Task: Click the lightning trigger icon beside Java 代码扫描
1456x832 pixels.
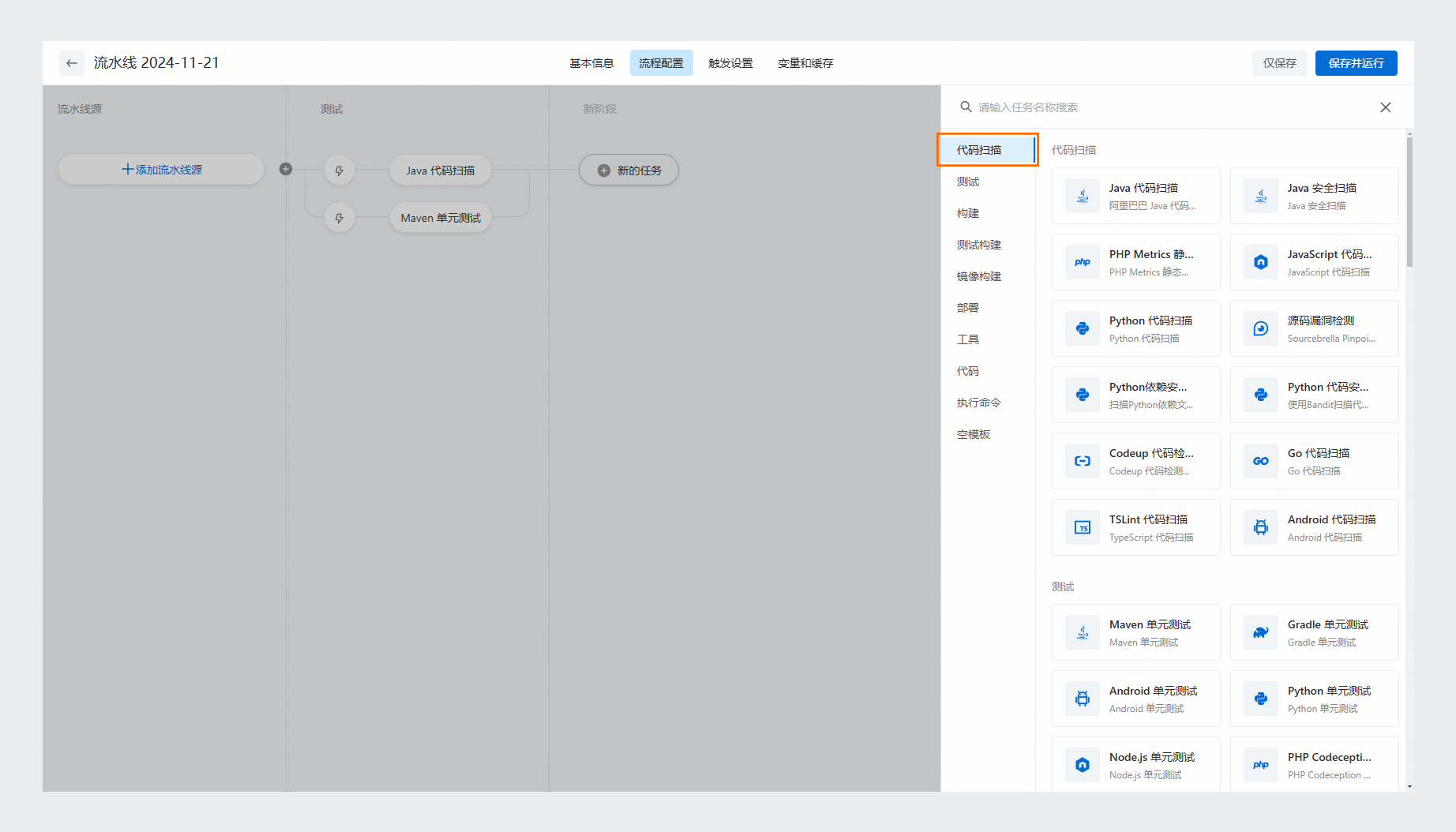Action: pos(340,171)
